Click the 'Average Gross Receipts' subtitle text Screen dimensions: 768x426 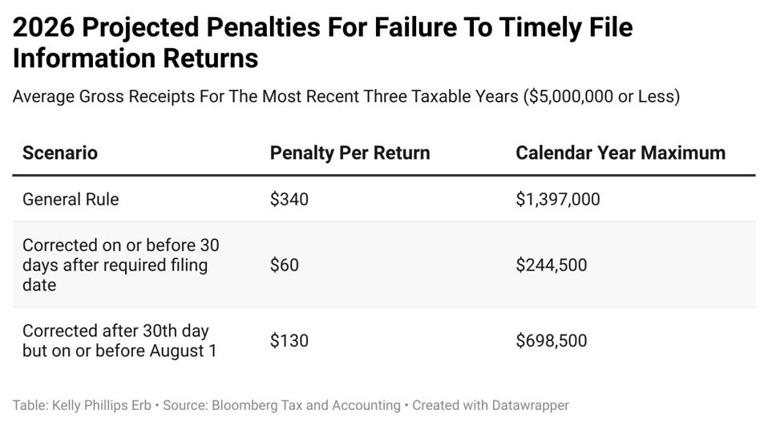200,97
